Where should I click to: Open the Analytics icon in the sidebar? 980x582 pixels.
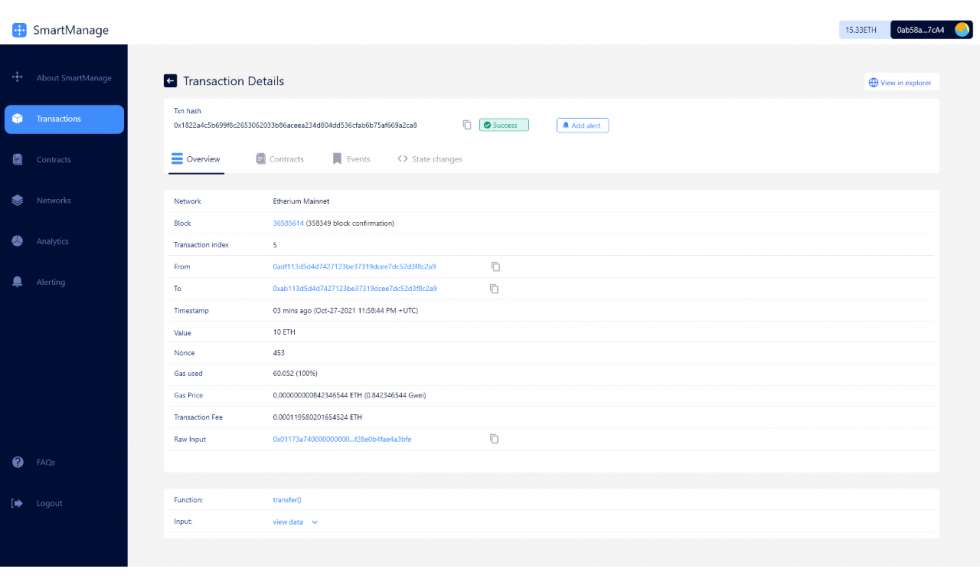(x=16, y=241)
